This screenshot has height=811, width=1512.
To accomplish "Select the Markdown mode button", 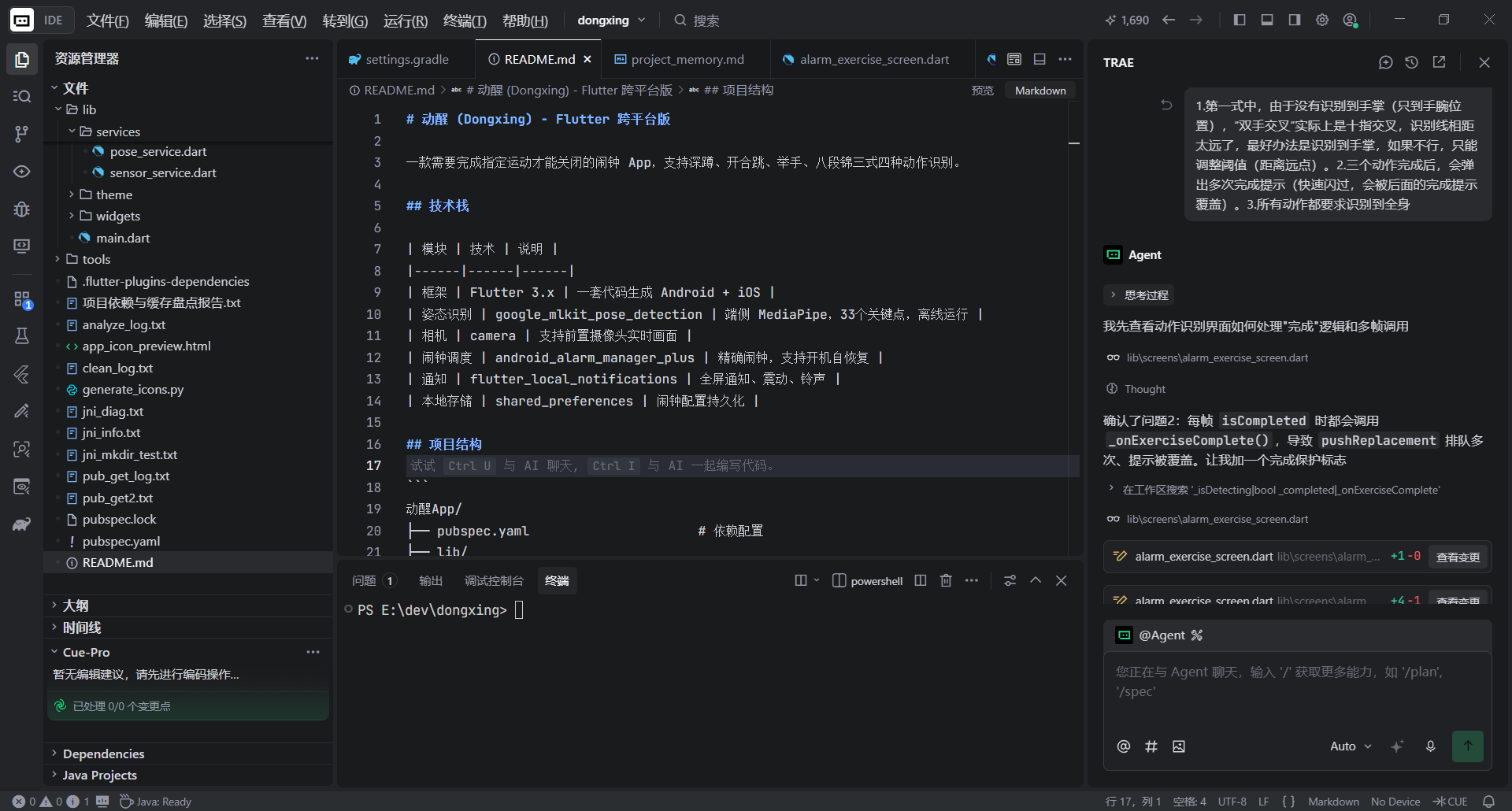I will point(1040,91).
